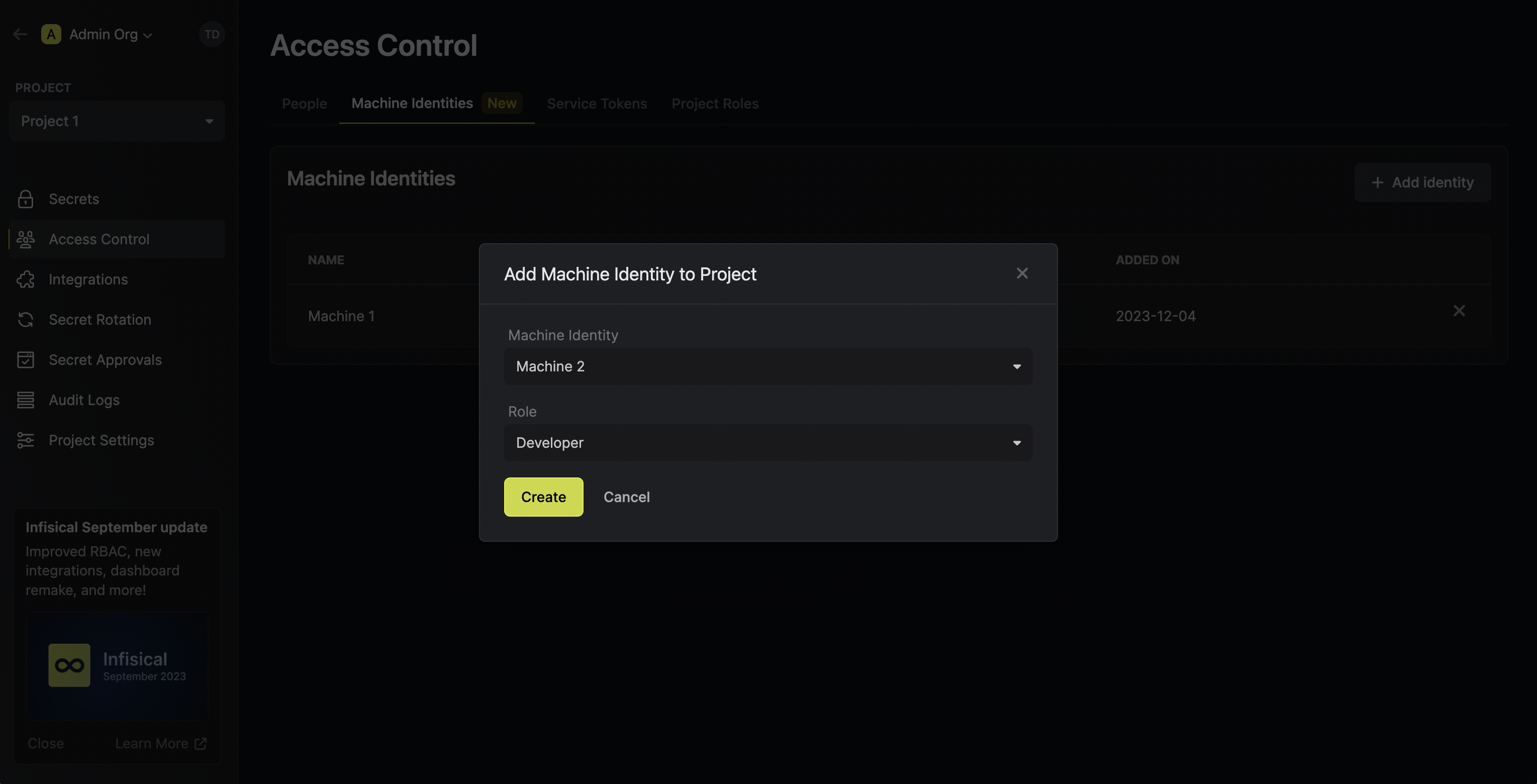Switch to the Service Tokens tab
The width and height of the screenshot is (1537, 784).
(597, 104)
